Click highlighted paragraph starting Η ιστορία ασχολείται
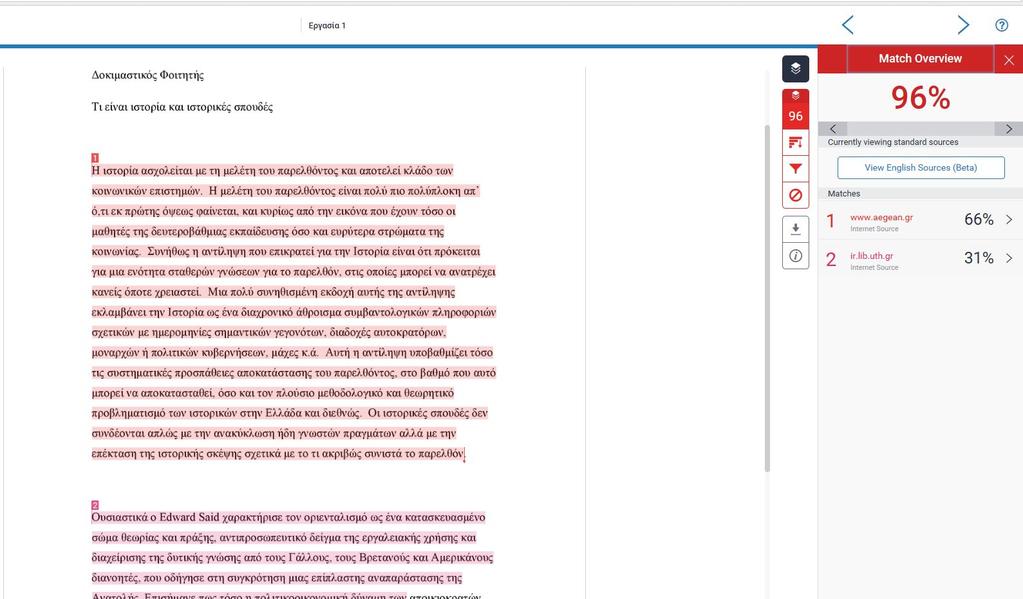The image size is (1023, 599). [x=294, y=312]
